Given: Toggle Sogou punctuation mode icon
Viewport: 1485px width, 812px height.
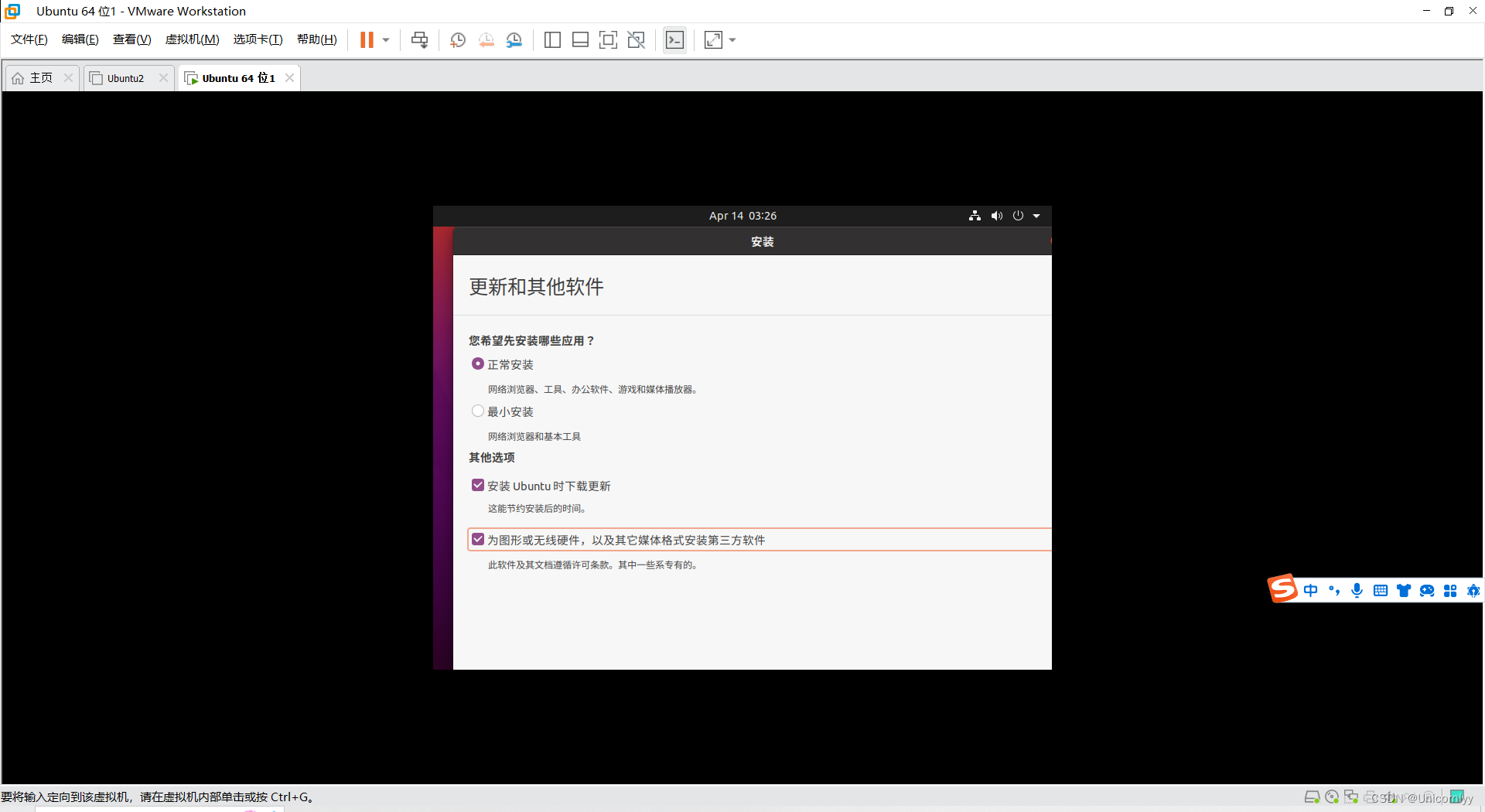Looking at the screenshot, I should tap(1333, 591).
